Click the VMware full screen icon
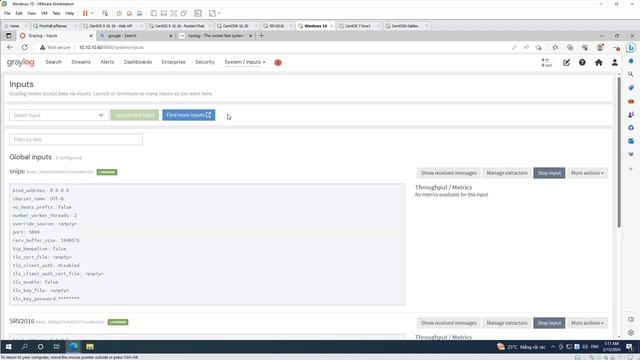This screenshot has width=640, height=360. (173, 13)
